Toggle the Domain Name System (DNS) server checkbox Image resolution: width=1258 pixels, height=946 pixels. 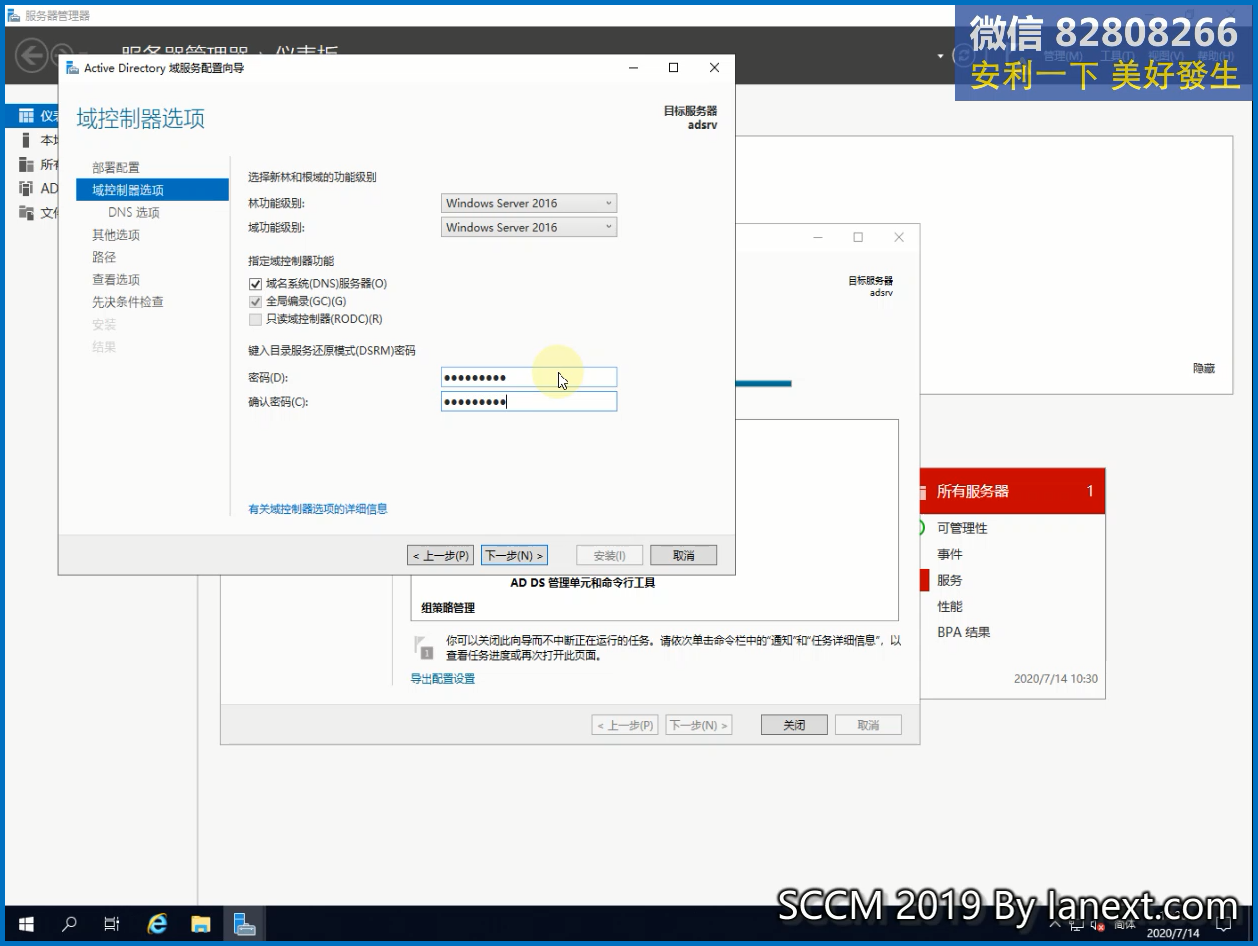click(x=255, y=284)
